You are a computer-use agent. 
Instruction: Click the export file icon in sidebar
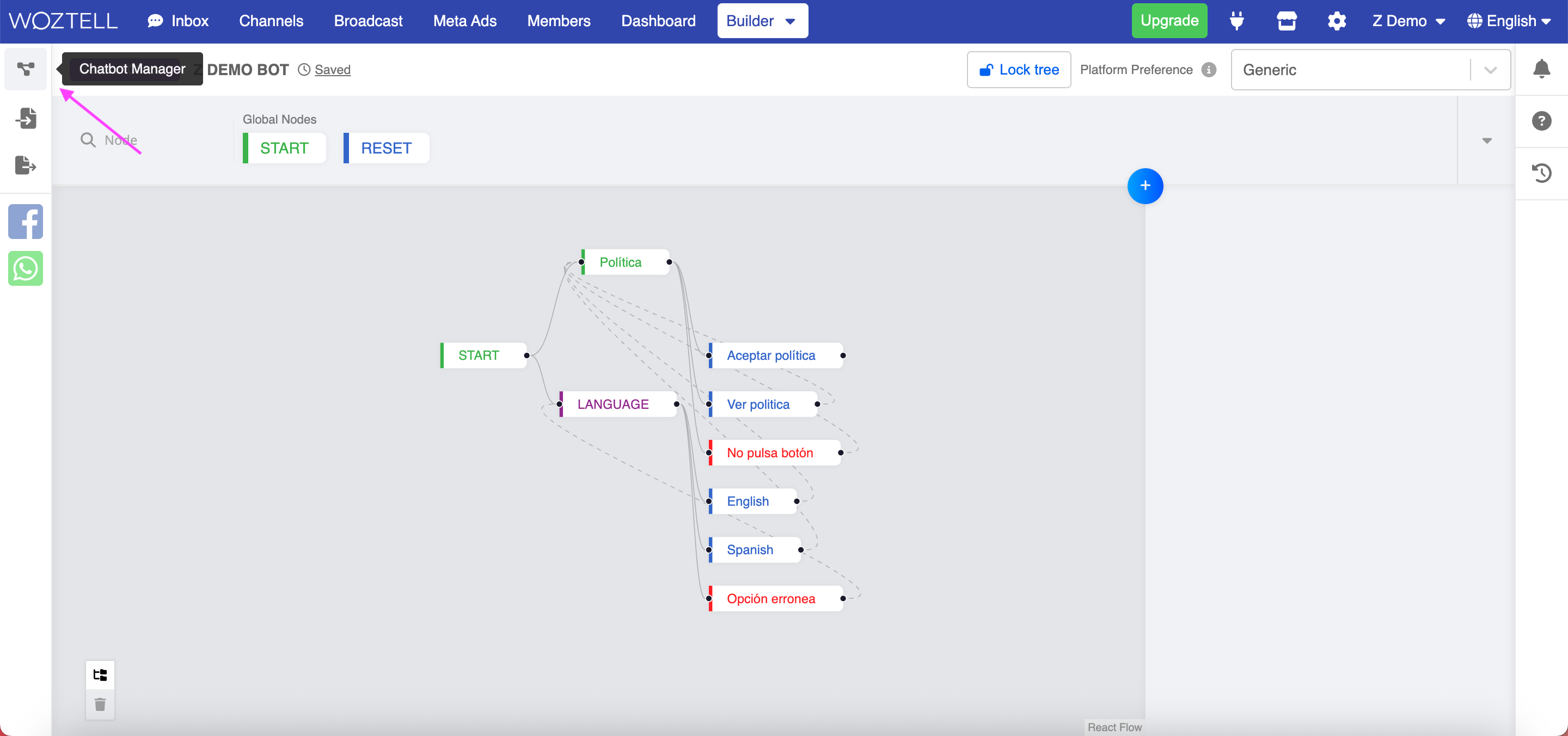pyautogui.click(x=26, y=165)
